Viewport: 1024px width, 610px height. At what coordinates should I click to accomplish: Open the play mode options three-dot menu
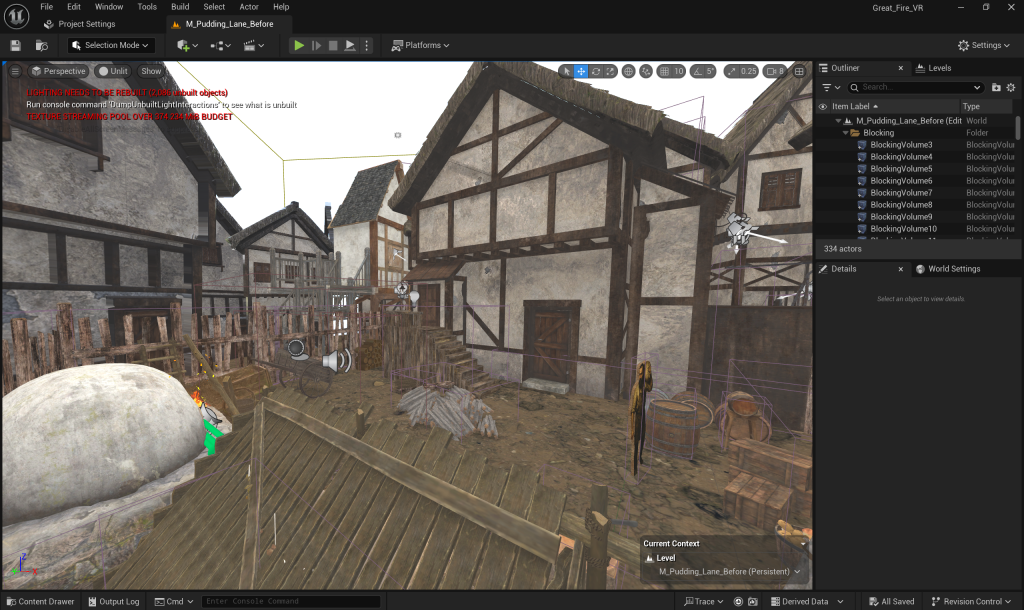[x=366, y=46]
